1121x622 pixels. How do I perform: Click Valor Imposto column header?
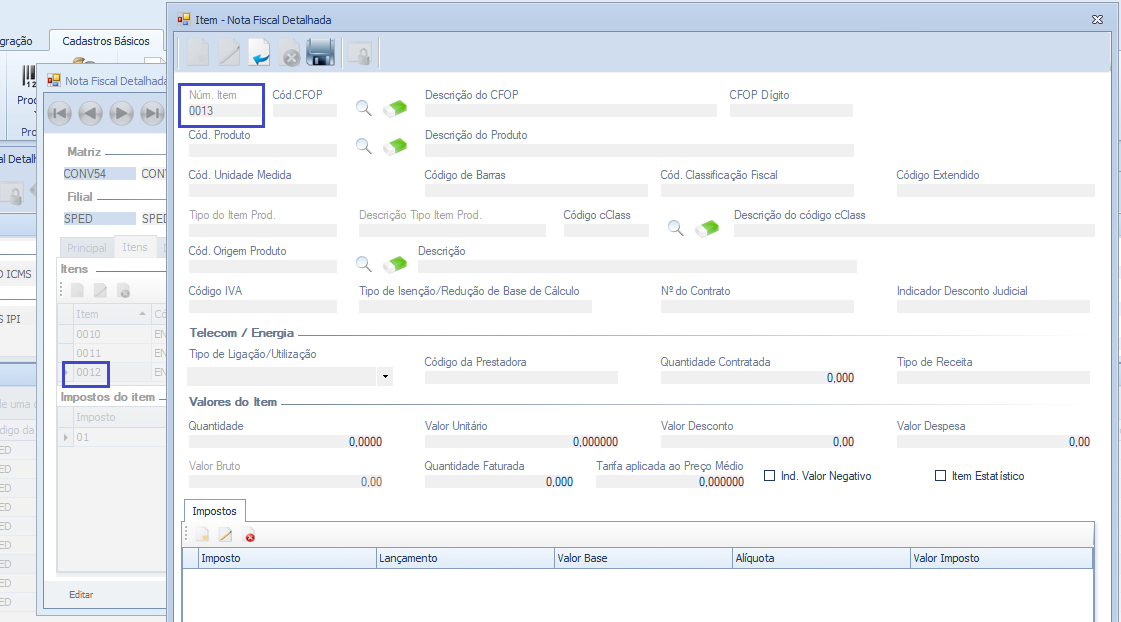1001,558
